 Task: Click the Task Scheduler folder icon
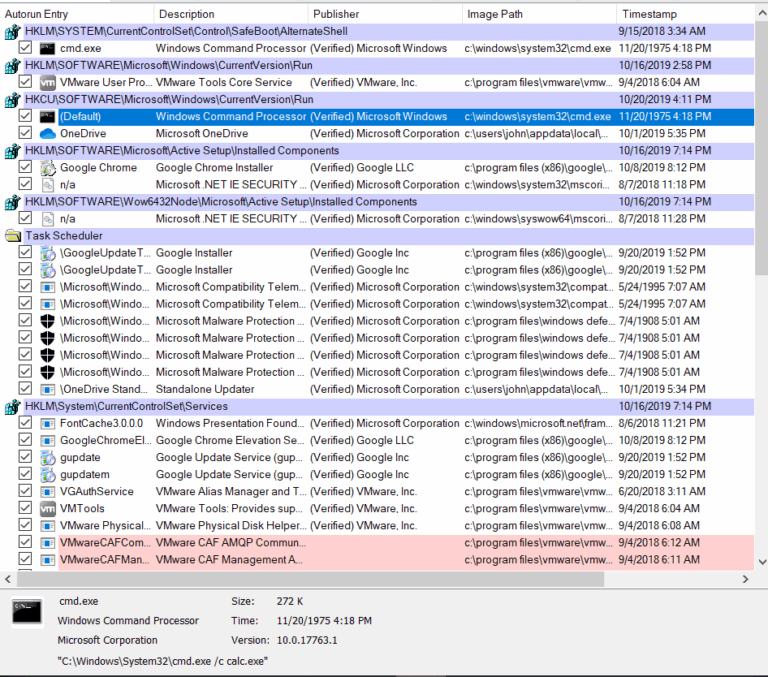tap(12, 236)
